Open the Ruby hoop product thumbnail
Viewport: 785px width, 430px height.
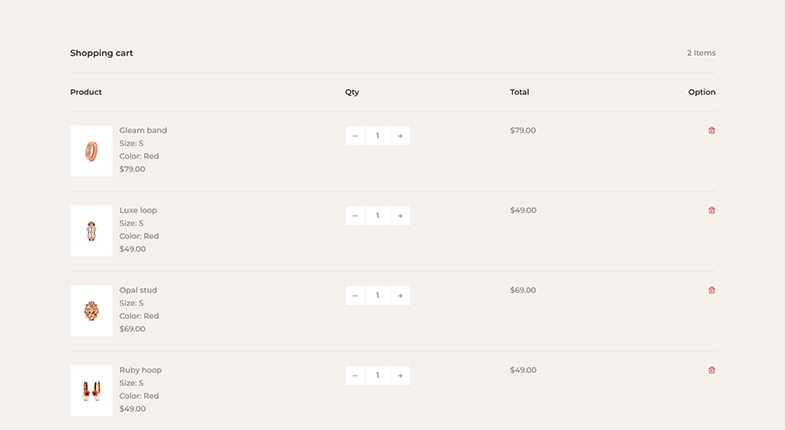coord(91,390)
